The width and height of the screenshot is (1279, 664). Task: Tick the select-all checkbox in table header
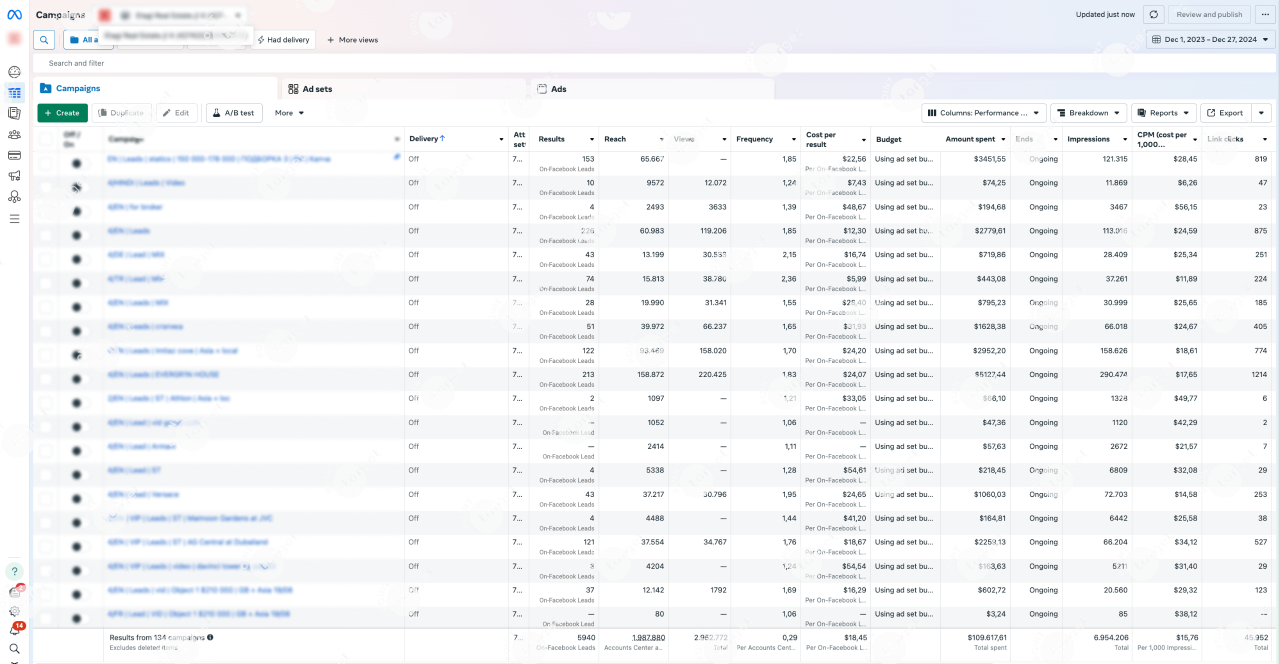(x=47, y=139)
